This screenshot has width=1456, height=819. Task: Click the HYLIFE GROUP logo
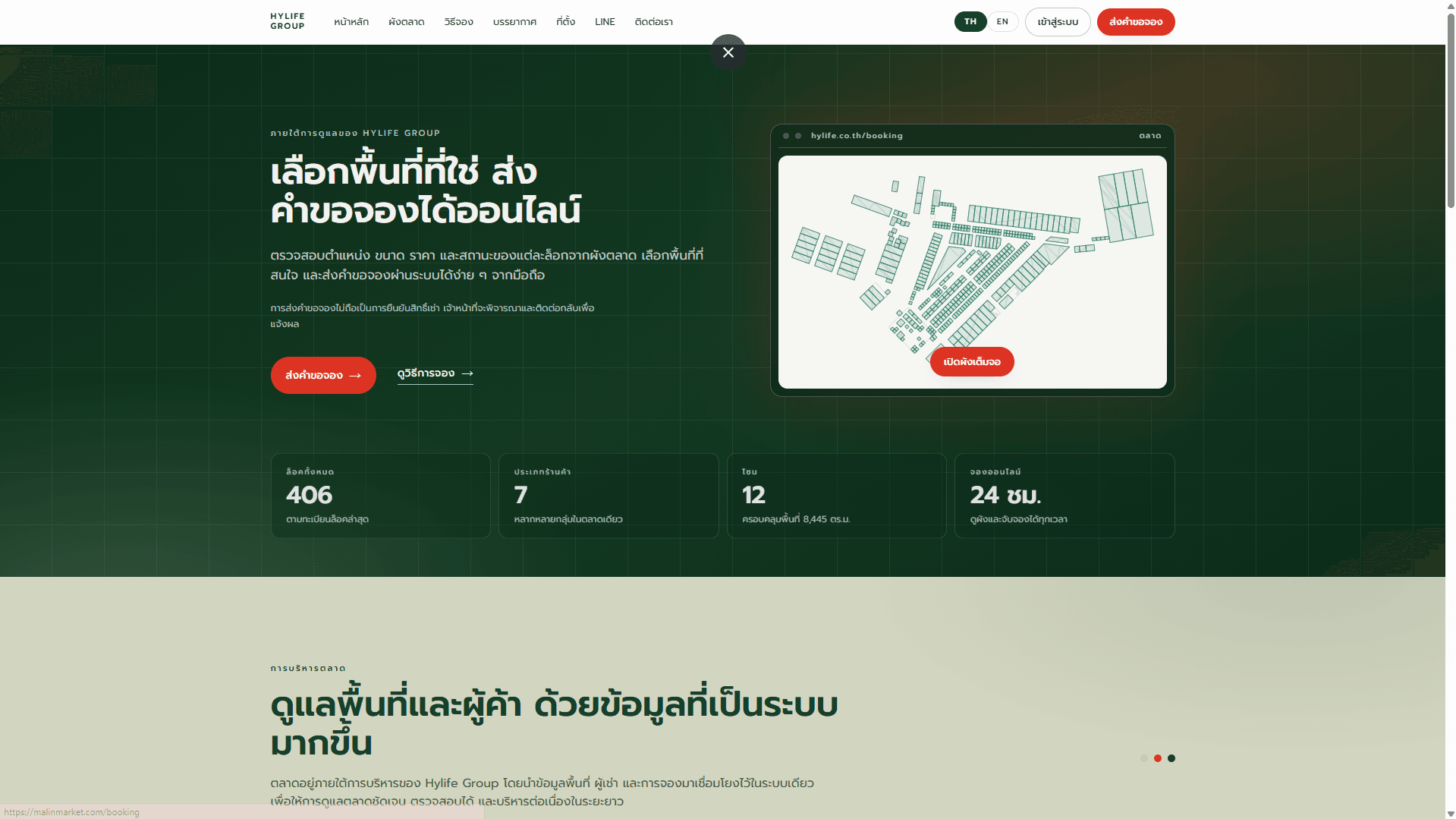point(288,21)
